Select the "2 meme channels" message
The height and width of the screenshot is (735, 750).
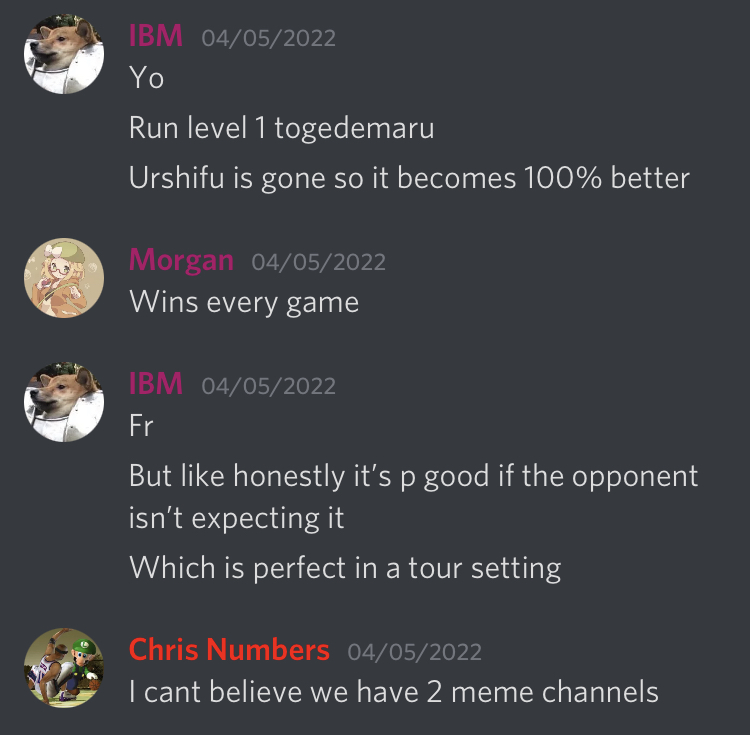click(394, 692)
